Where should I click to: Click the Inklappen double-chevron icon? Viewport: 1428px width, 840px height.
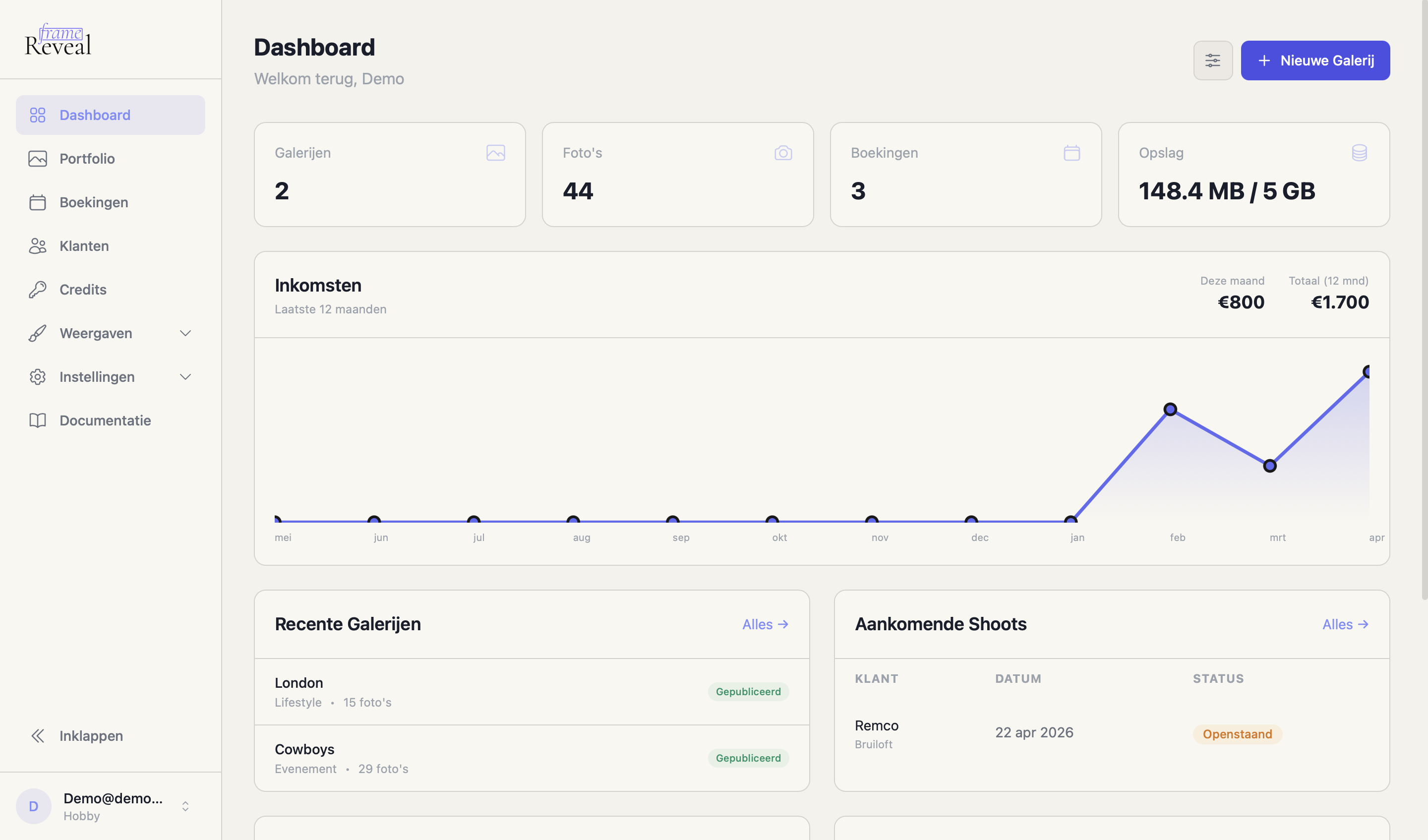coord(37,736)
